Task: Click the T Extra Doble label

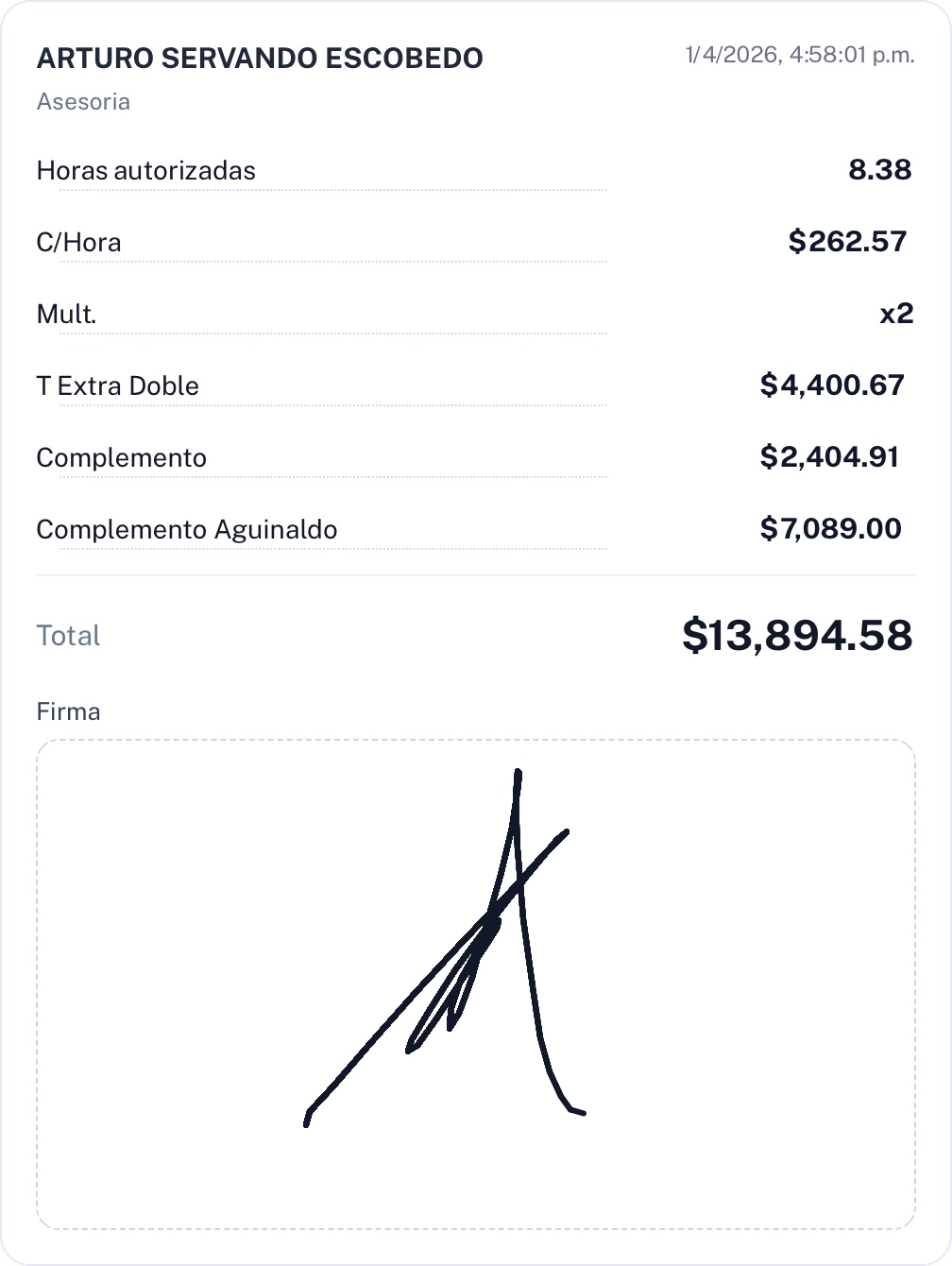Action: click(117, 386)
